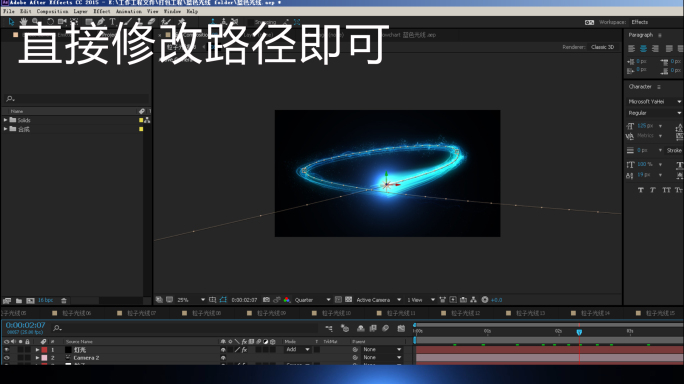Select the Eraser tool
Screen dimensions: 684x384
pyautogui.click(x=151, y=21)
